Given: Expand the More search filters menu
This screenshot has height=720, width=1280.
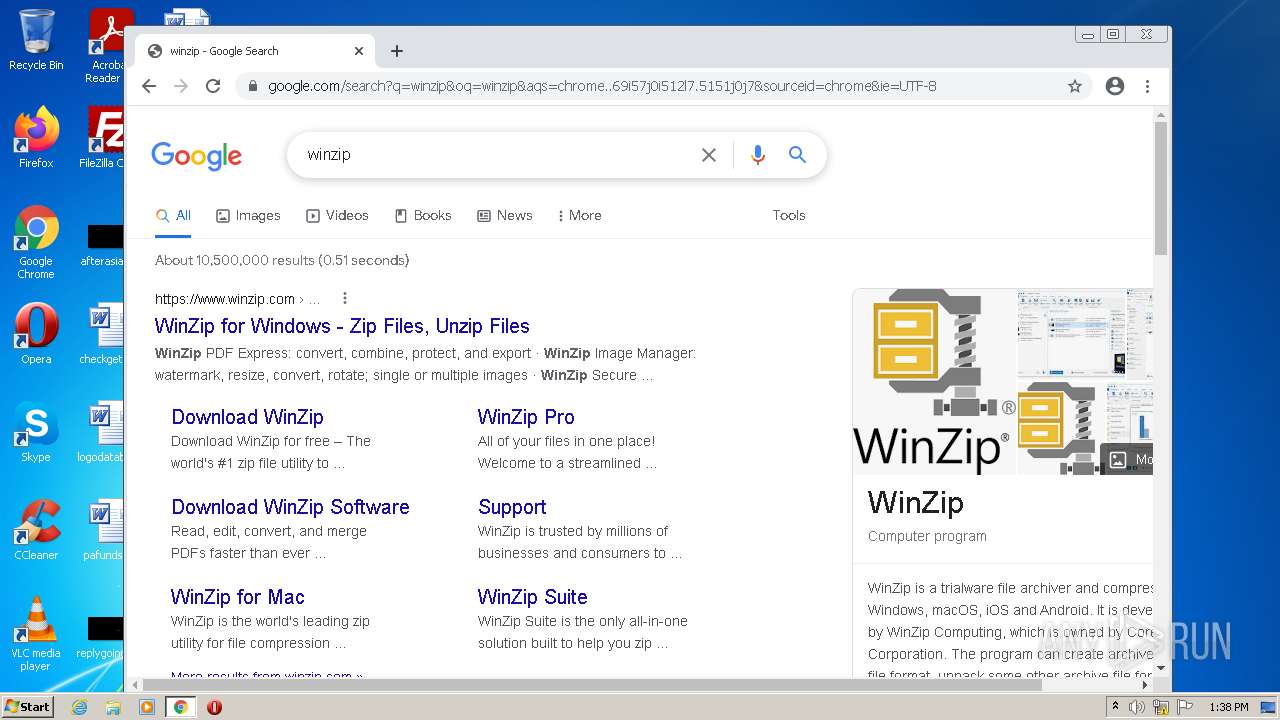Looking at the screenshot, I should pyautogui.click(x=580, y=215).
